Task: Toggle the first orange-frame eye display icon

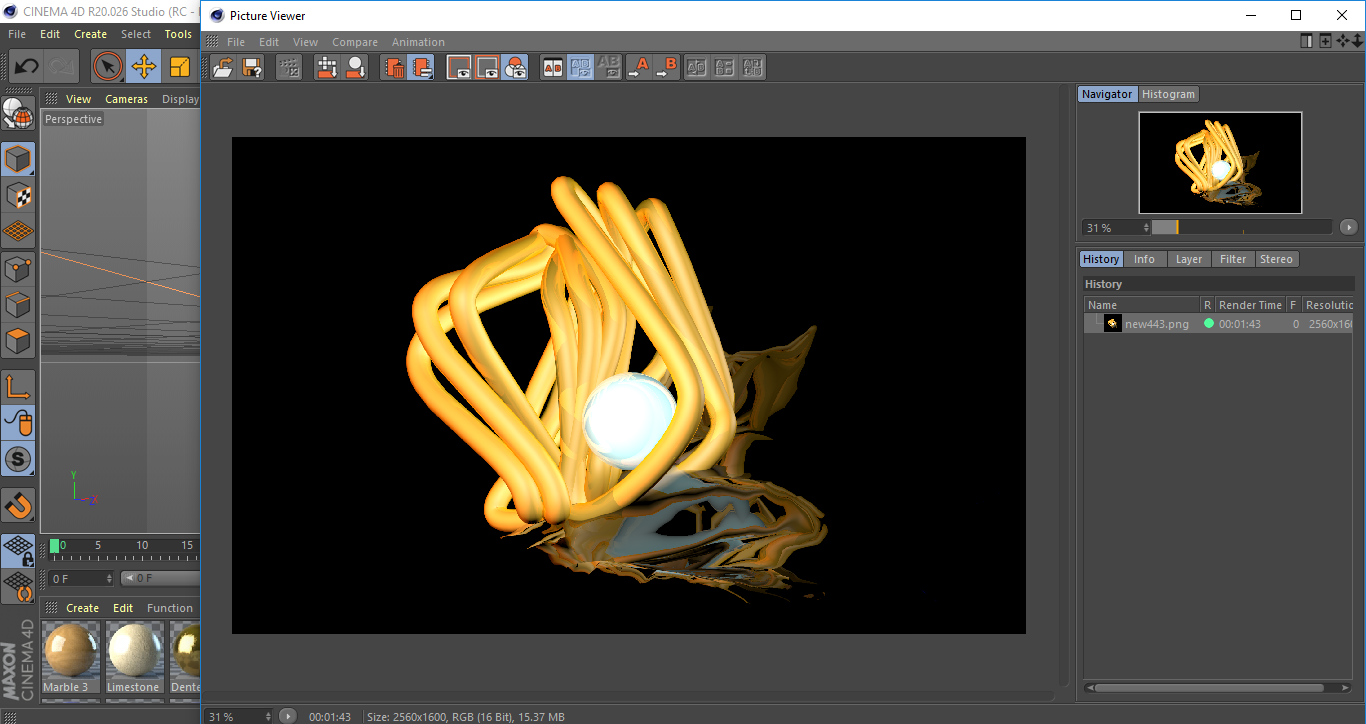Action: 459,67
